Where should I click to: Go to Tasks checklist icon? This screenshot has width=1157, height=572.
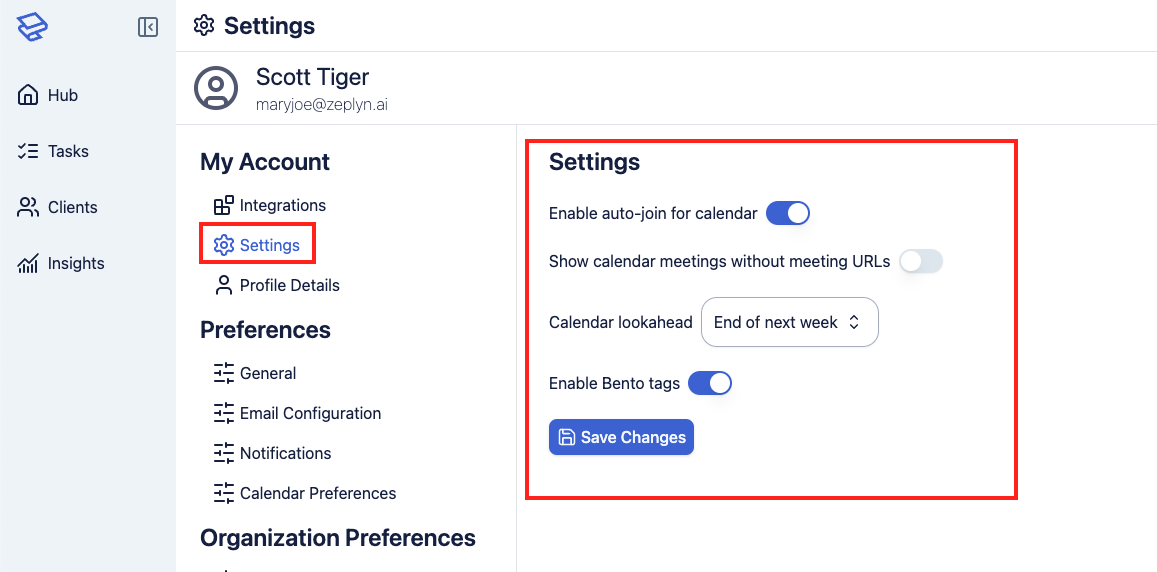28,152
